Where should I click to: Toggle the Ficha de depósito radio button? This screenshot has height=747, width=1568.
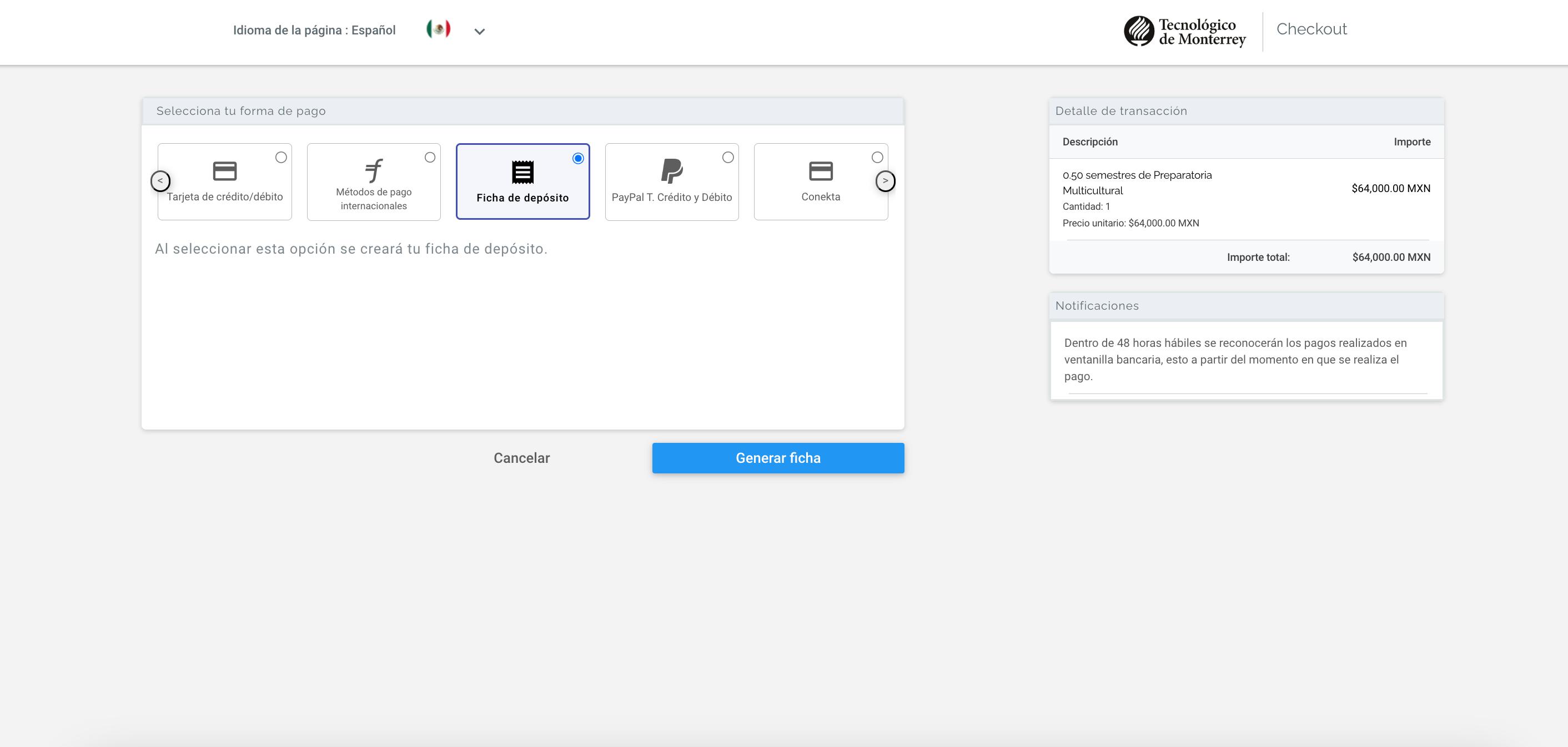click(577, 159)
